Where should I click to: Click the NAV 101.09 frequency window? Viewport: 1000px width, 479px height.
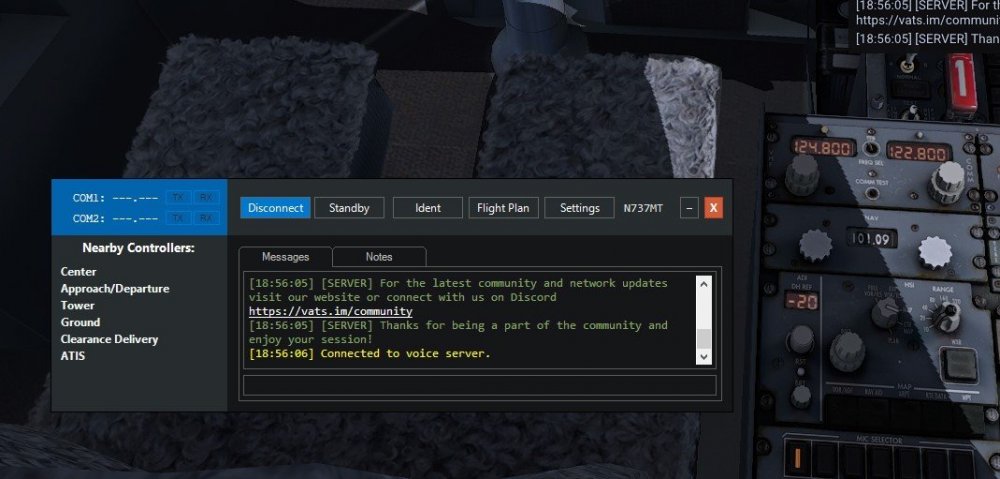point(872,239)
